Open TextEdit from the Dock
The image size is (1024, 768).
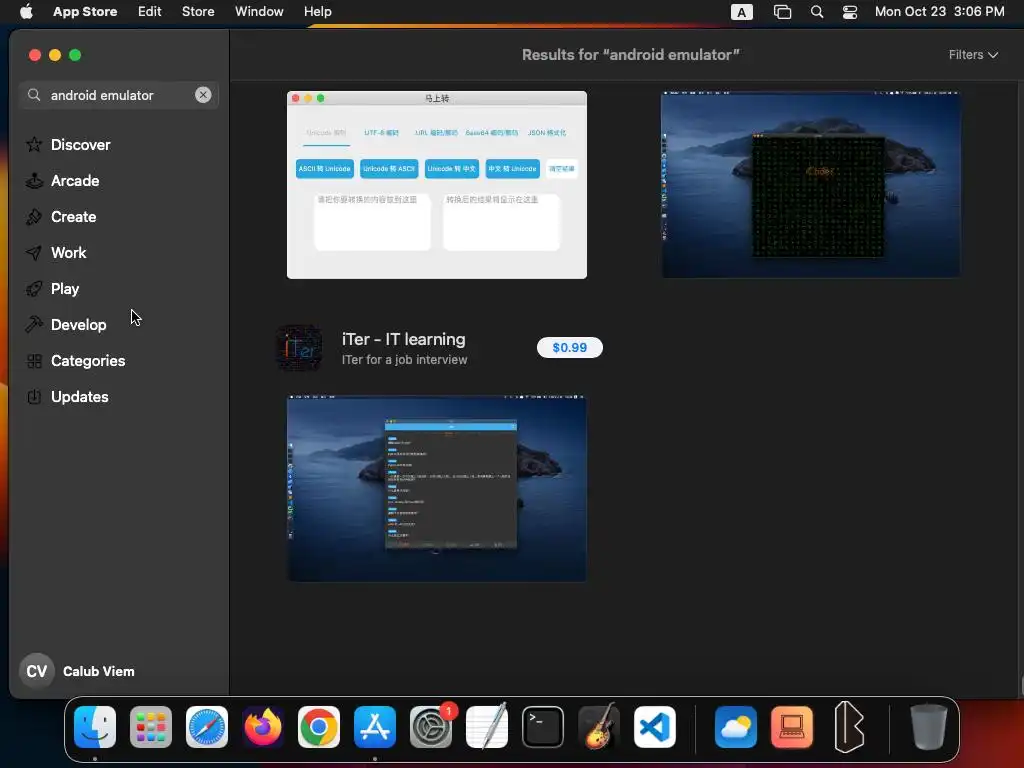pyautogui.click(x=487, y=727)
